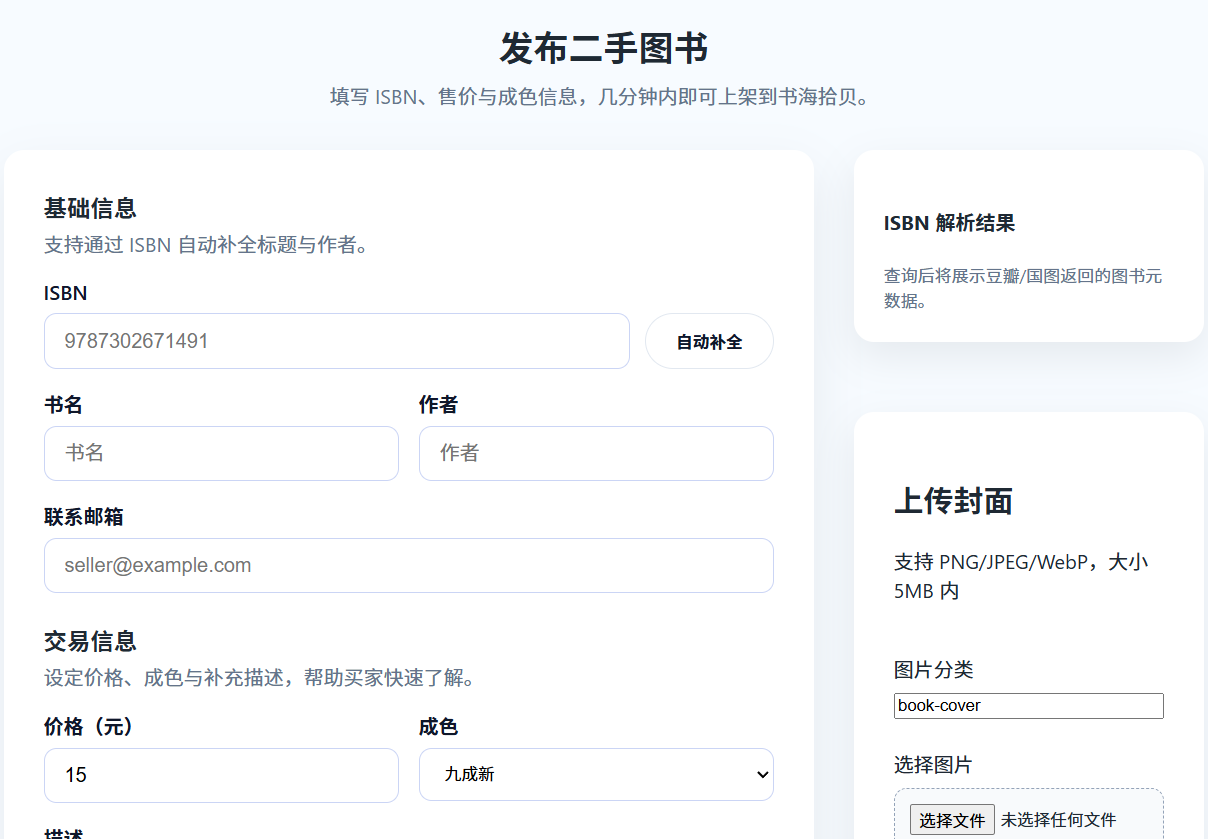
Task: Click the 自动补全 button
Action: [709, 341]
